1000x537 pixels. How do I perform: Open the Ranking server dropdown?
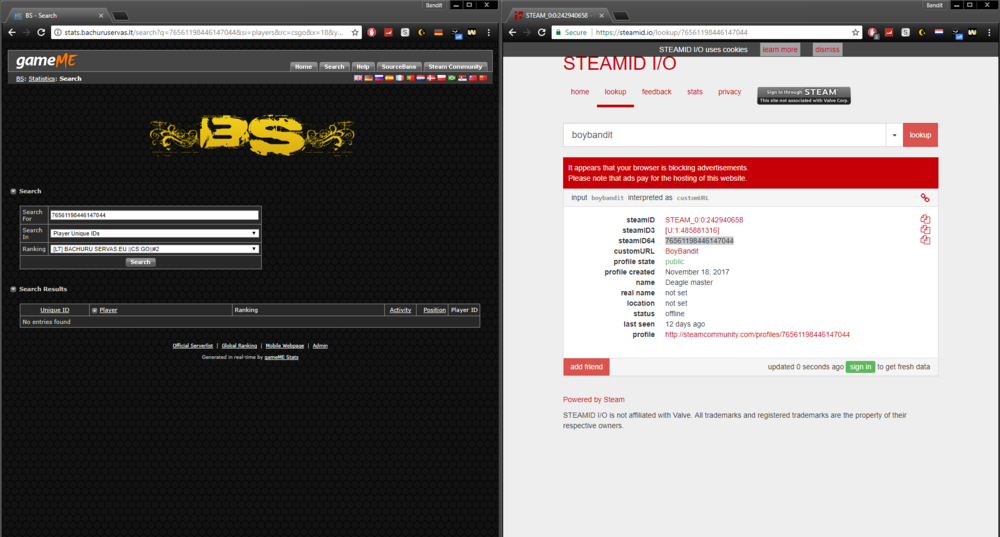154,249
